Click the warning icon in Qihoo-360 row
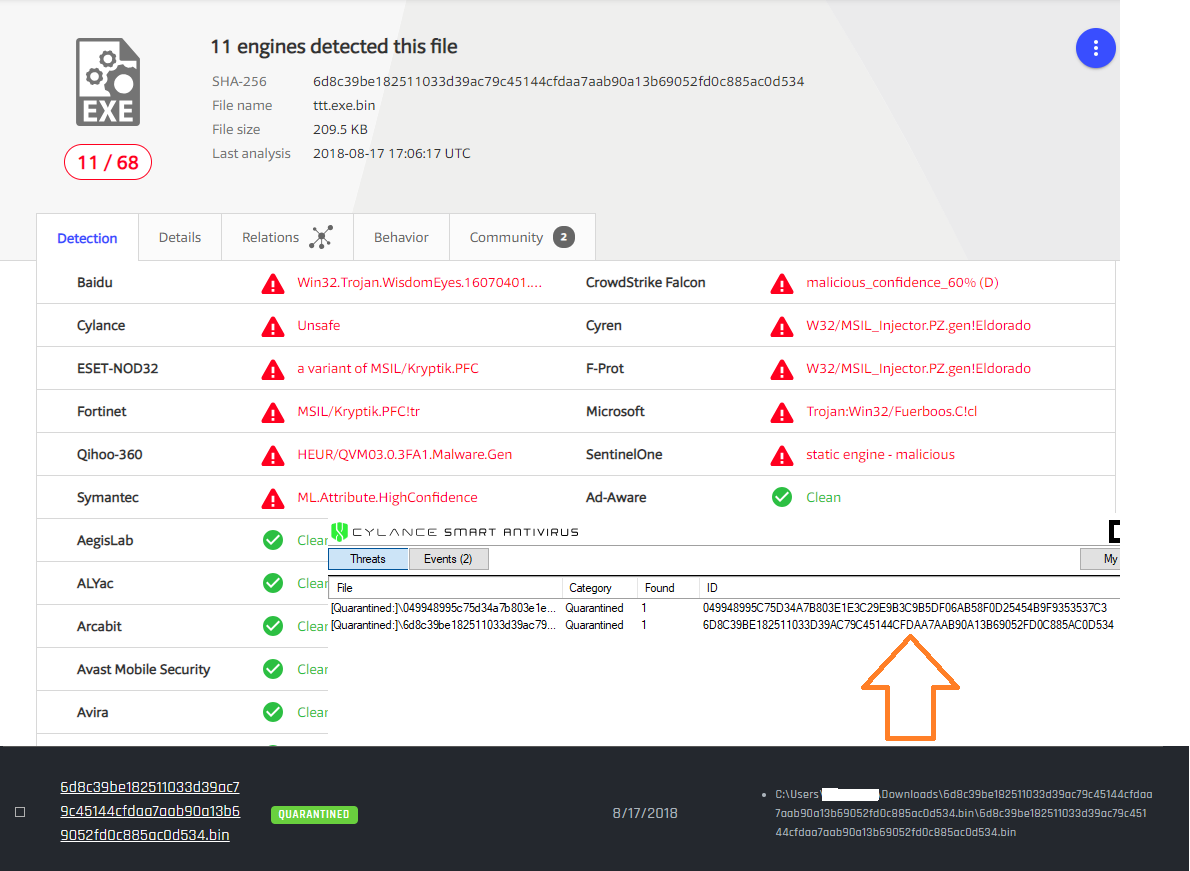Image resolution: width=1190 pixels, height=871 pixels. pos(272,456)
